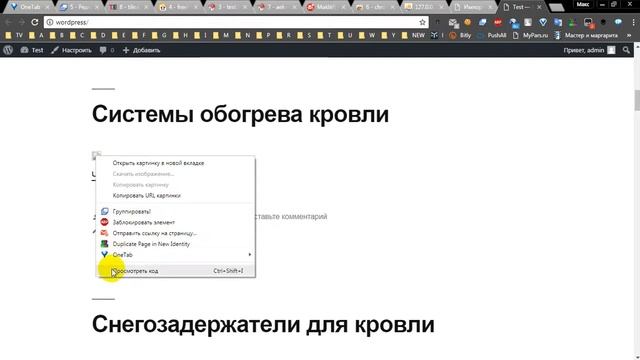
Task: Open a new browser tab
Action: (556, 7)
